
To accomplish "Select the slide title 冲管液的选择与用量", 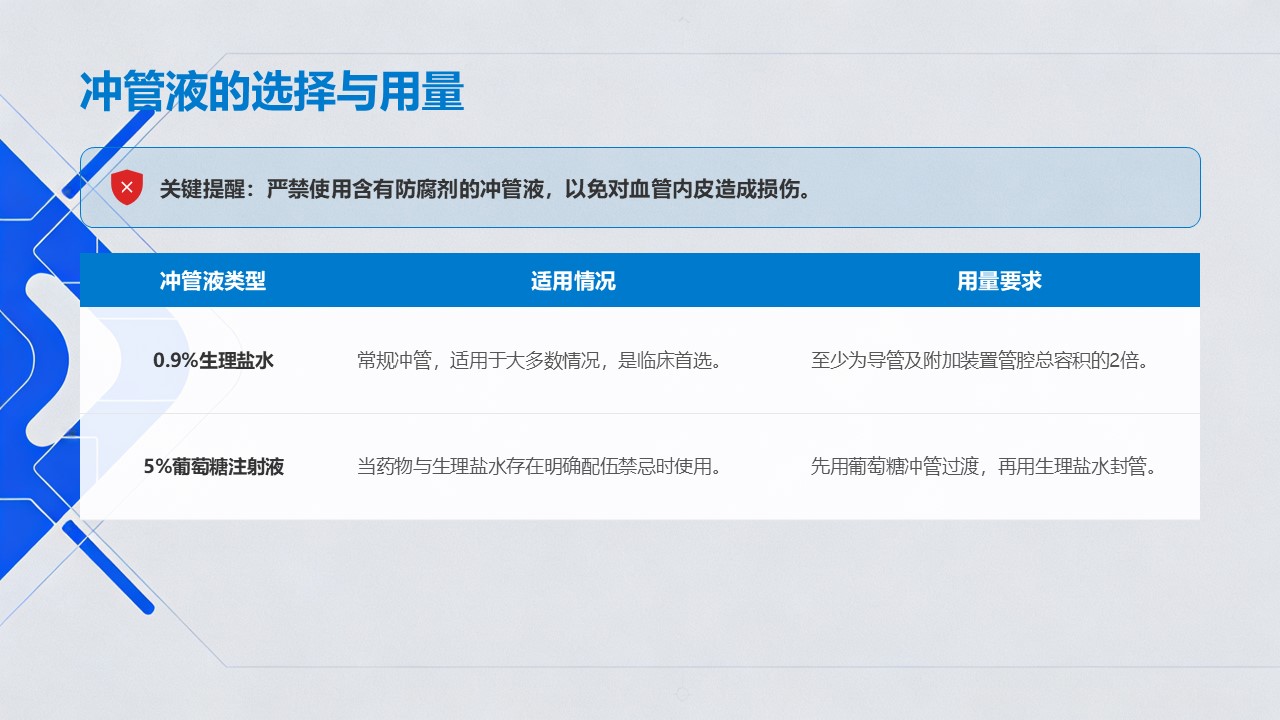I will click(x=271, y=93).
